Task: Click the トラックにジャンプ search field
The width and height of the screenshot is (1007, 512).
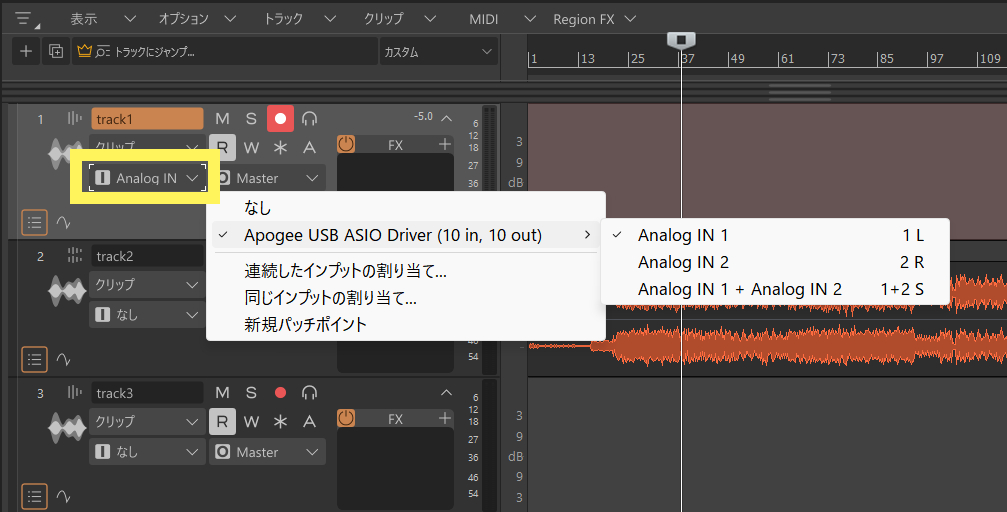Action: pos(225,51)
